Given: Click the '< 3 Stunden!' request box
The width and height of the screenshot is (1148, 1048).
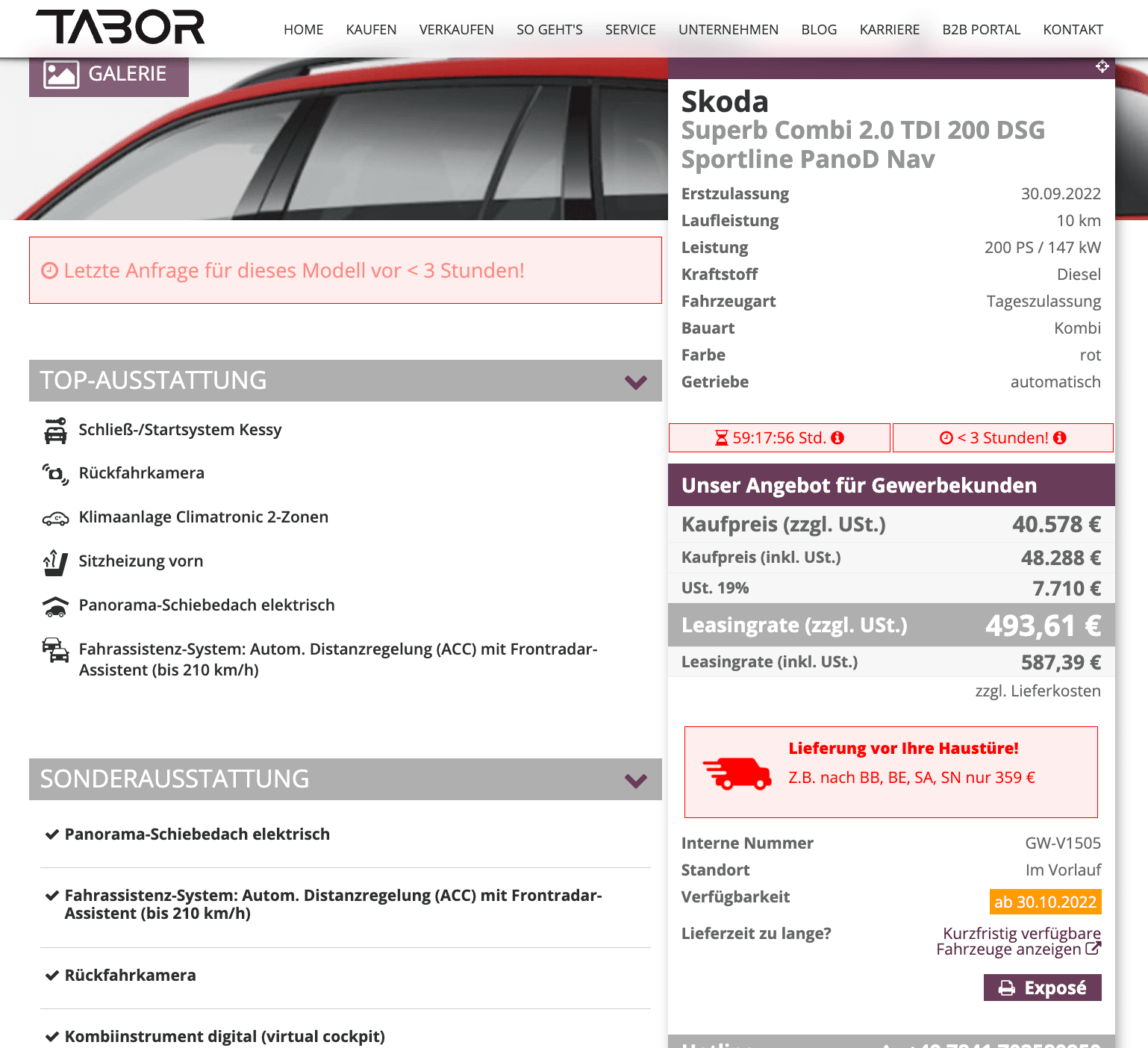Looking at the screenshot, I should pos(1002,438).
